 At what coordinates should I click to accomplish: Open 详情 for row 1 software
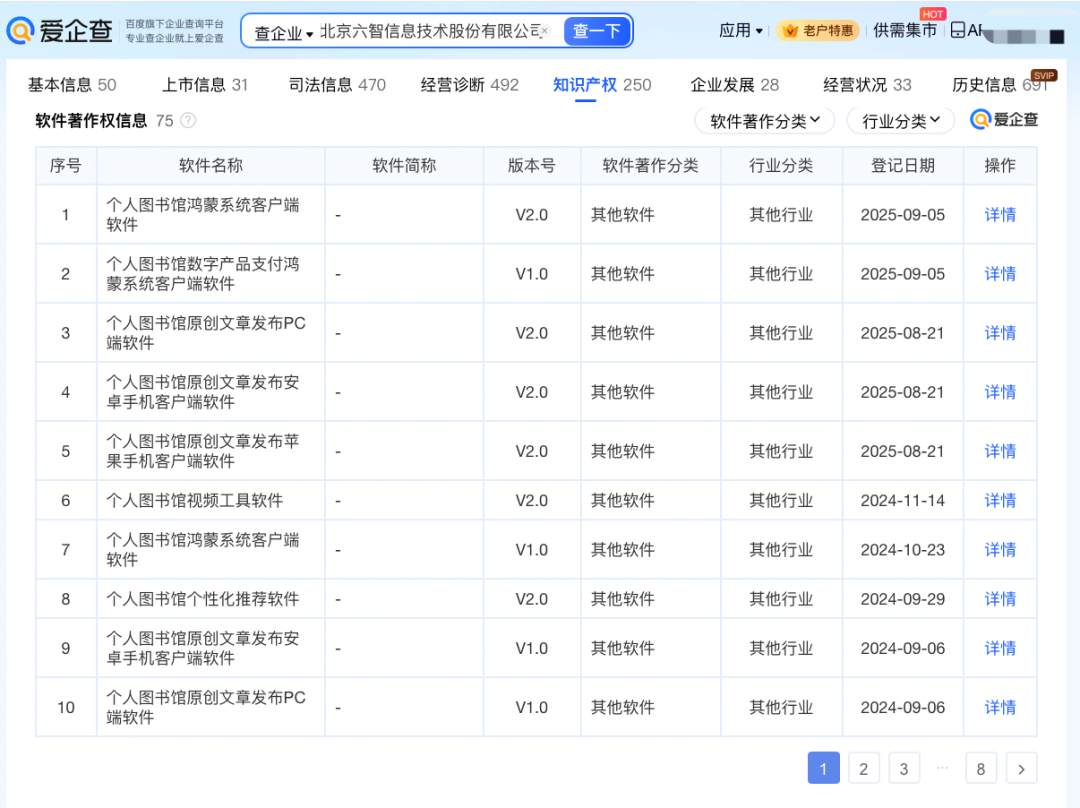click(x=1000, y=215)
